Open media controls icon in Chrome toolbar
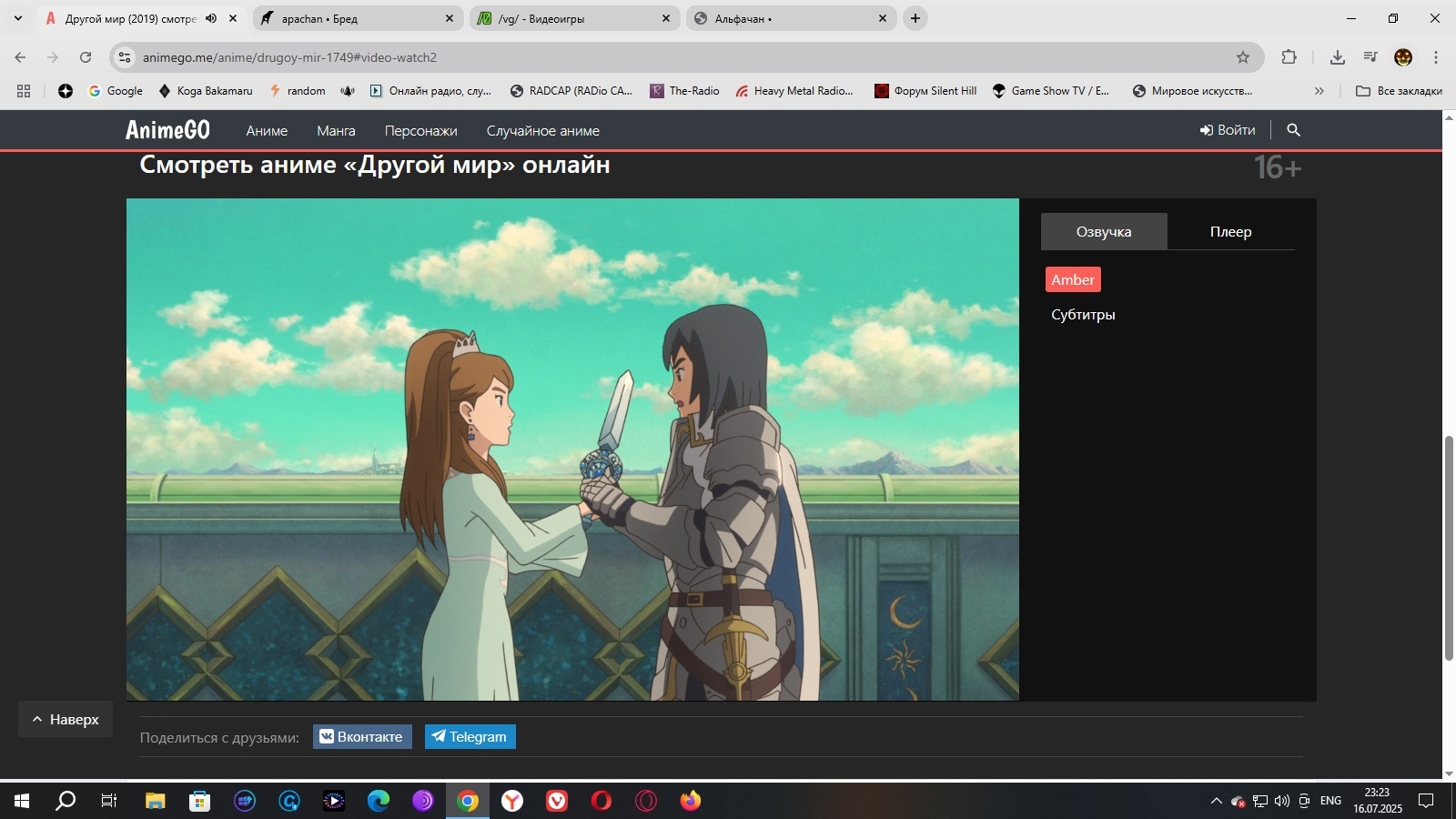The width and height of the screenshot is (1456, 819). (1370, 57)
